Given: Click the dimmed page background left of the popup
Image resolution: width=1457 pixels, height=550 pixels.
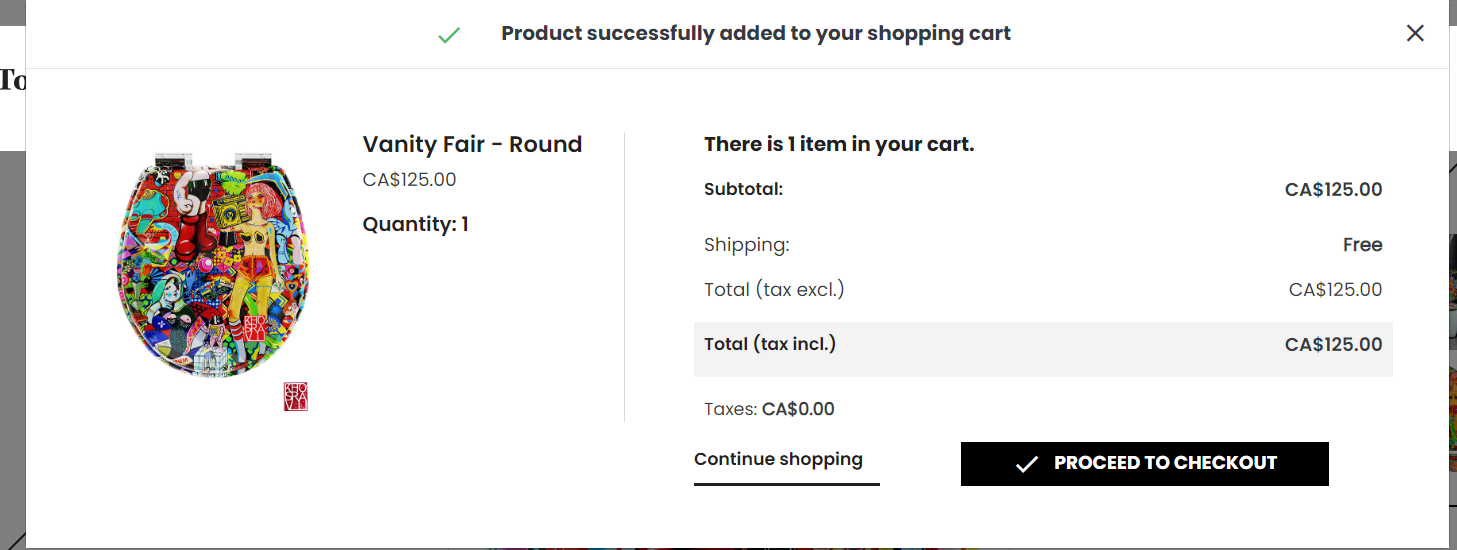Looking at the screenshot, I should click(12, 350).
